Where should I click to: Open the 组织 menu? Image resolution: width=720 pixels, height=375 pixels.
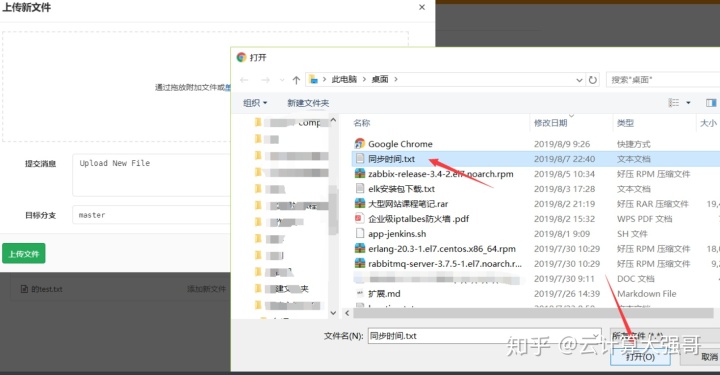pos(255,103)
